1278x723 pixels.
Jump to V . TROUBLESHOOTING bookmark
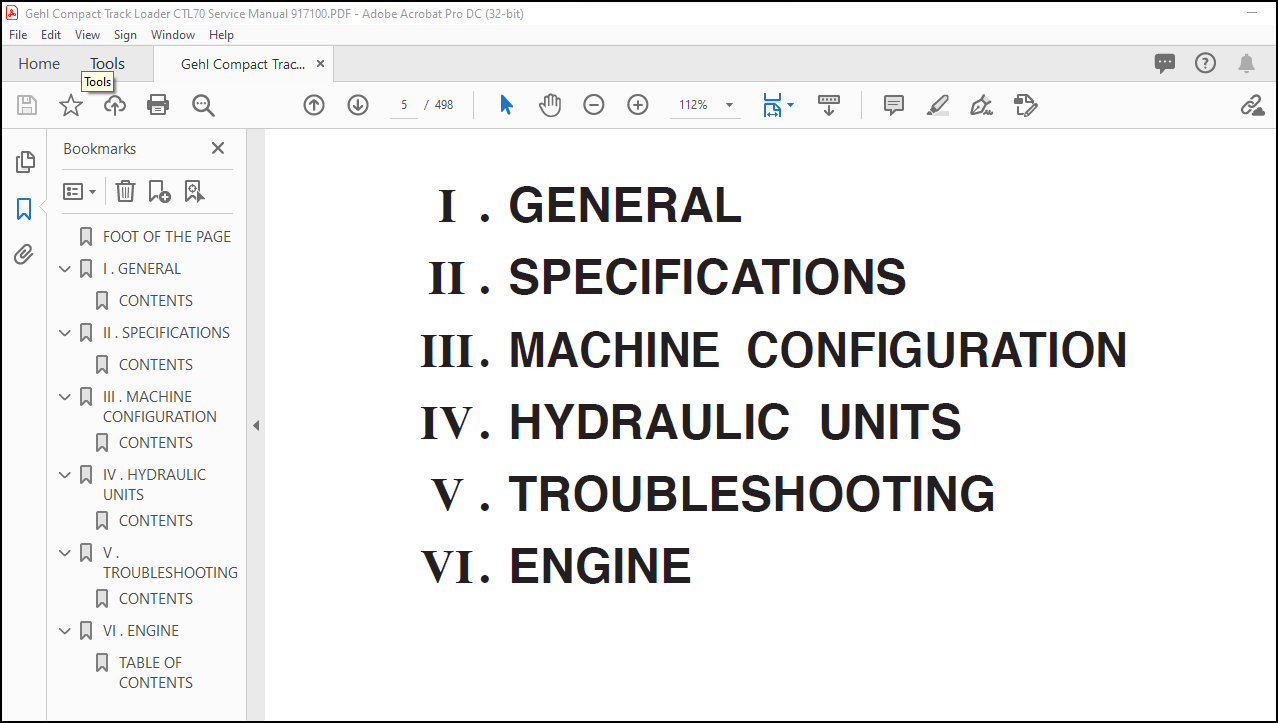pos(170,563)
